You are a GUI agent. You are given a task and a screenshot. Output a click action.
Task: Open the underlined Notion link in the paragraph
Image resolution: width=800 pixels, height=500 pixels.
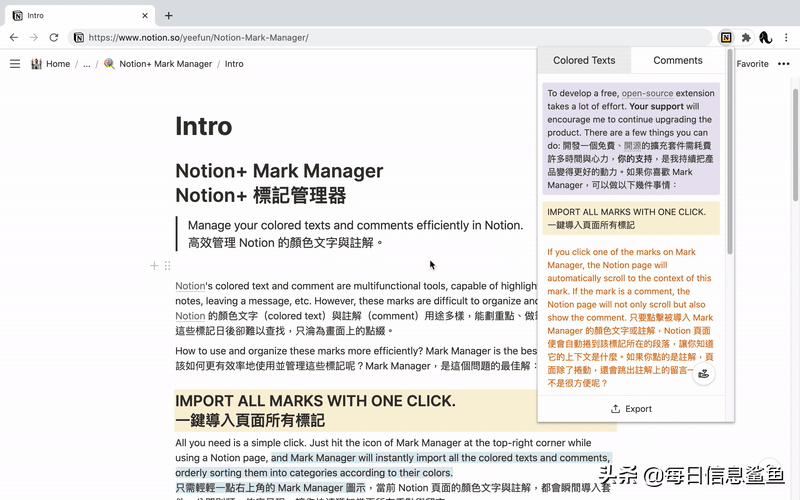click(190, 286)
